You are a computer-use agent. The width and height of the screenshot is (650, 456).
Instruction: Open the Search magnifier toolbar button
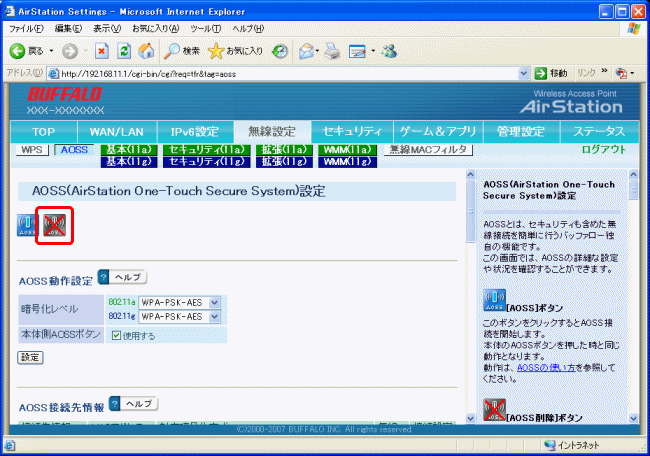(181, 51)
